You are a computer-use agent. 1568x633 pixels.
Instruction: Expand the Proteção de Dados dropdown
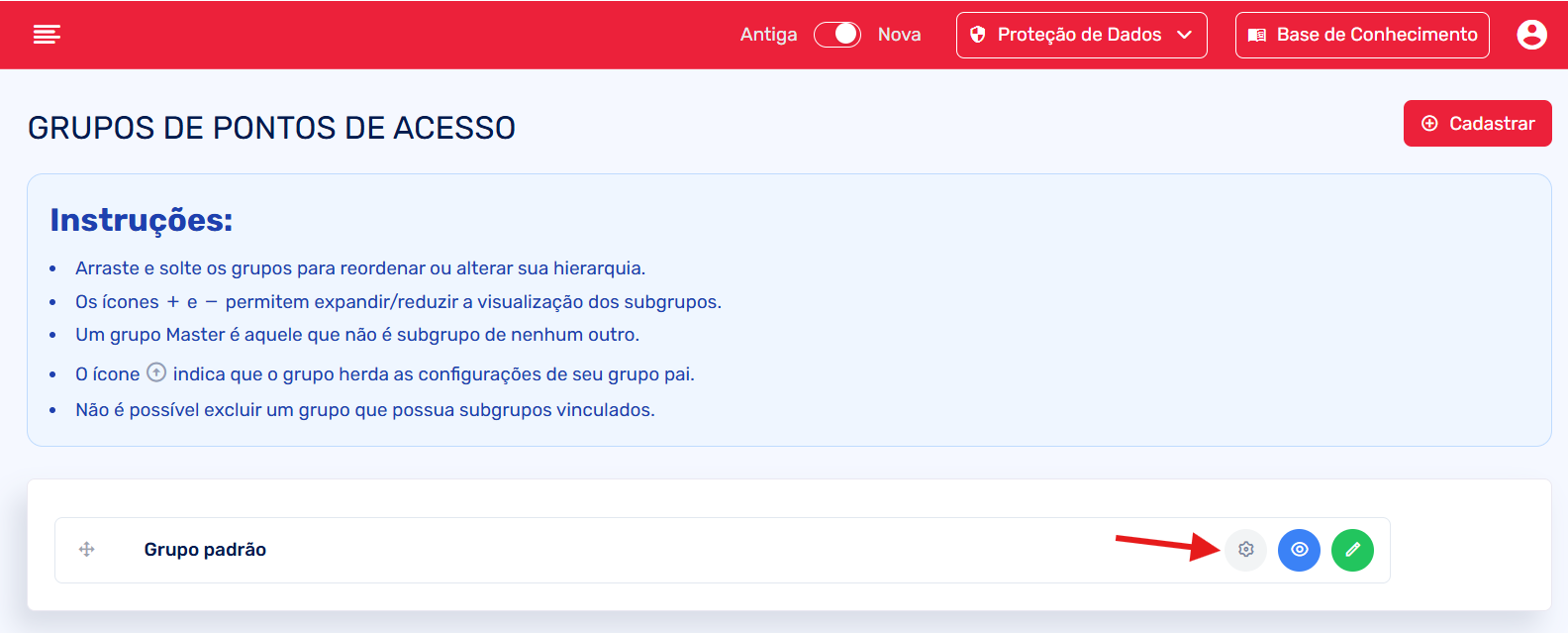[x=1080, y=35]
